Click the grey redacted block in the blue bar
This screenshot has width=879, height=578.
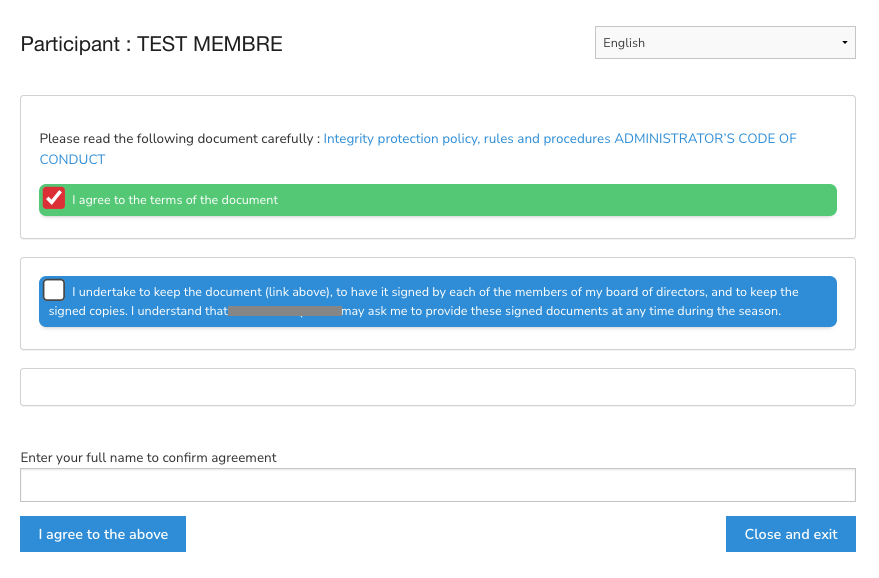click(x=285, y=311)
